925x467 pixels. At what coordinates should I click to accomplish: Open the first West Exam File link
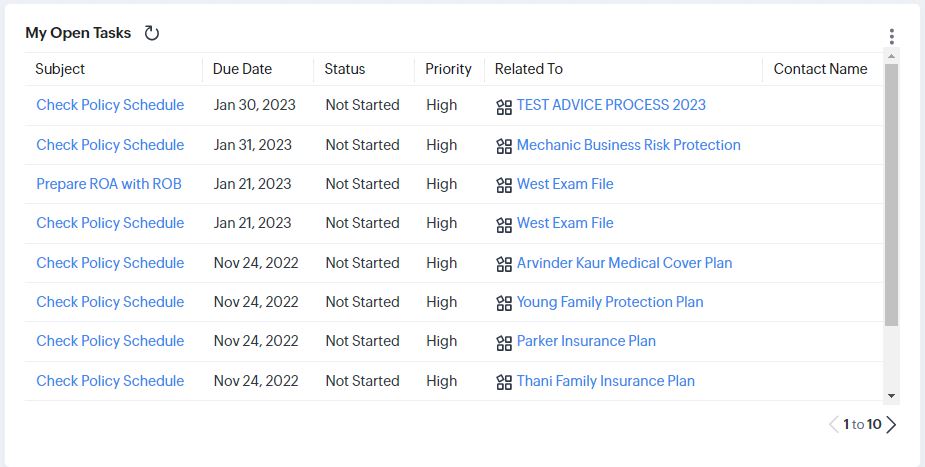click(x=565, y=184)
